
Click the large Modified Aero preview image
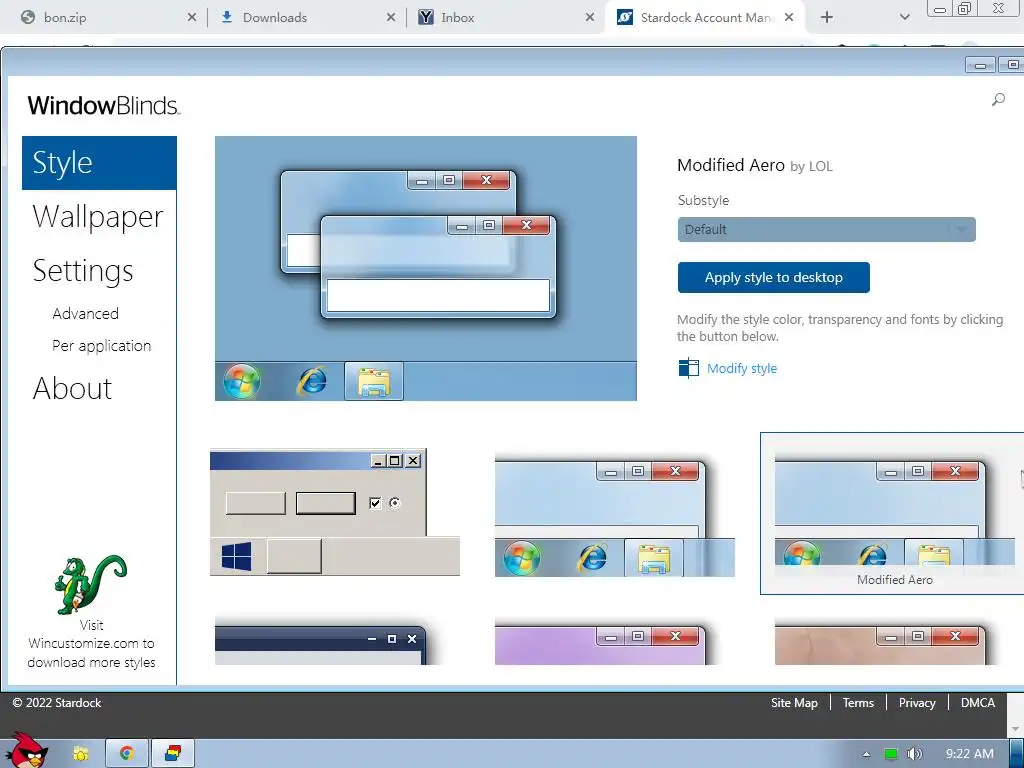pyautogui.click(x=426, y=268)
